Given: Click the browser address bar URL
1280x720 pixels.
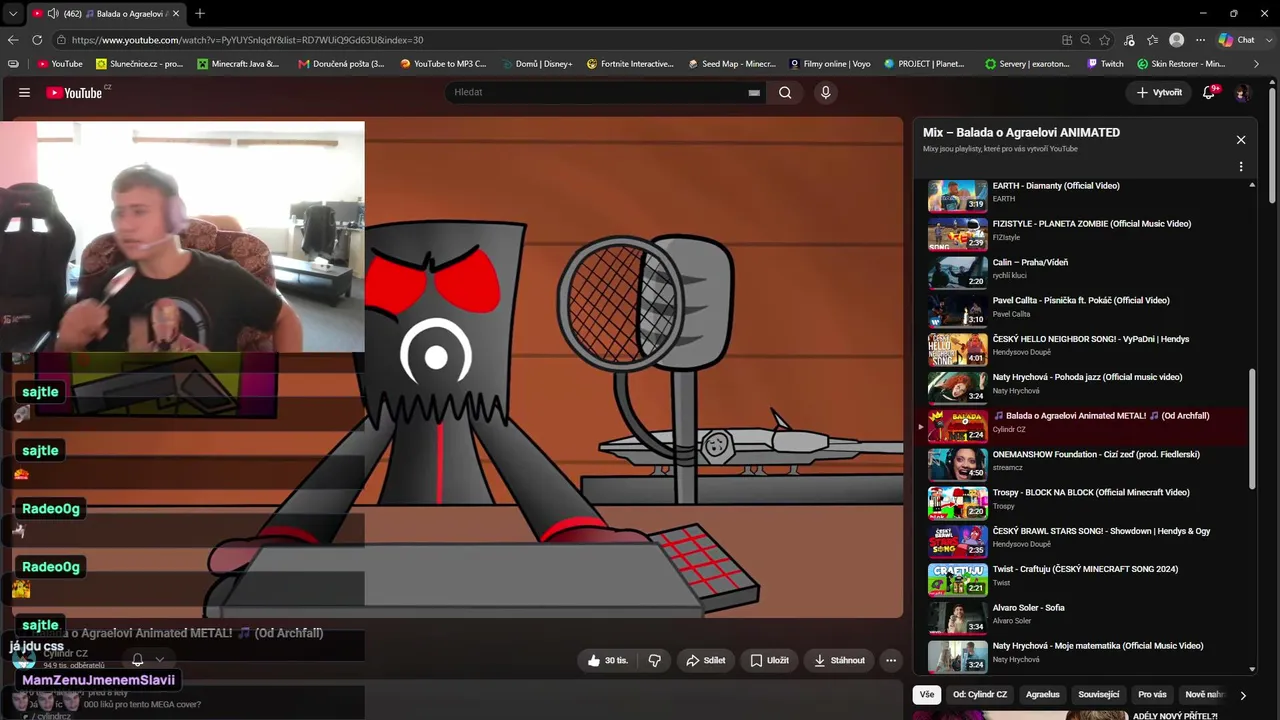Looking at the screenshot, I should pos(248,40).
